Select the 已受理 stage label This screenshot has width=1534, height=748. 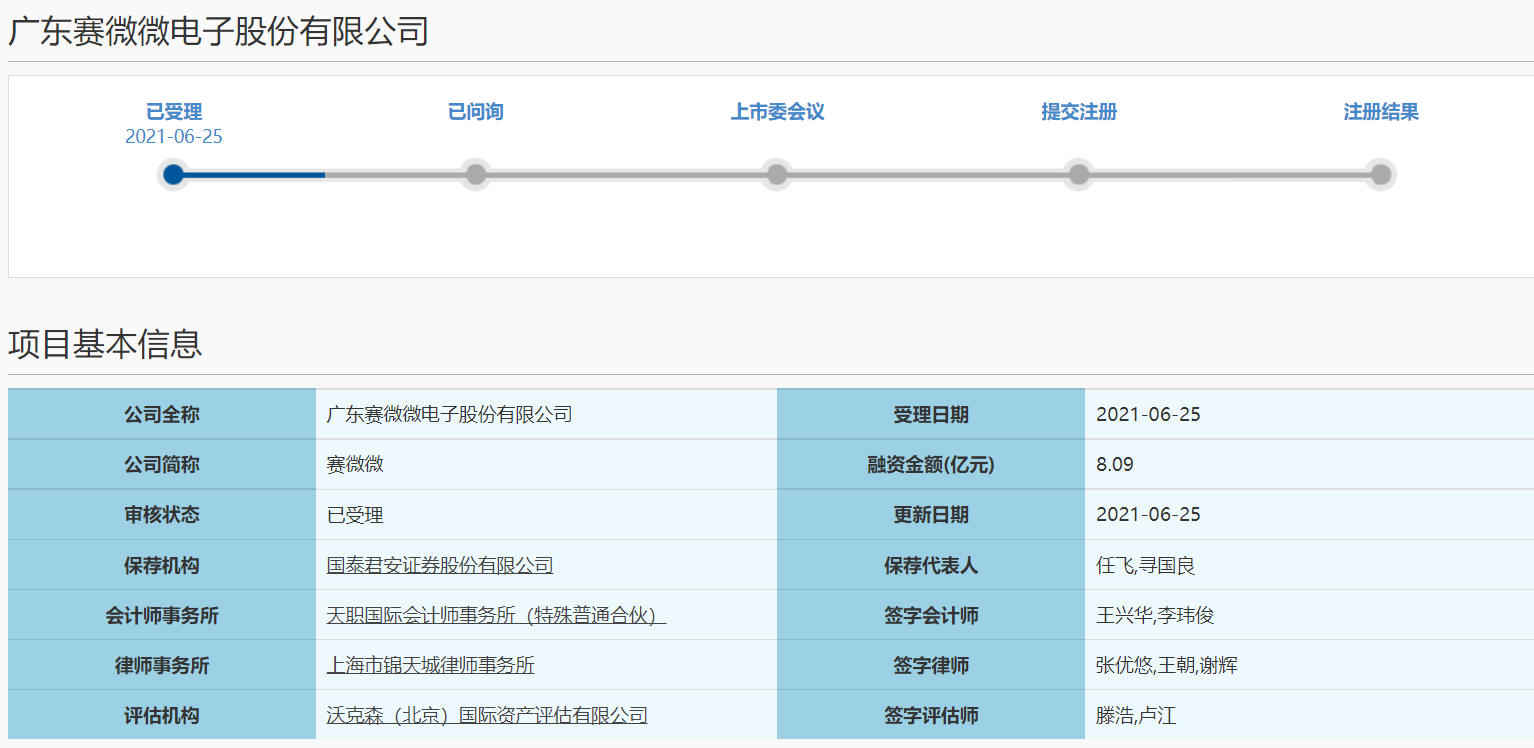(174, 112)
